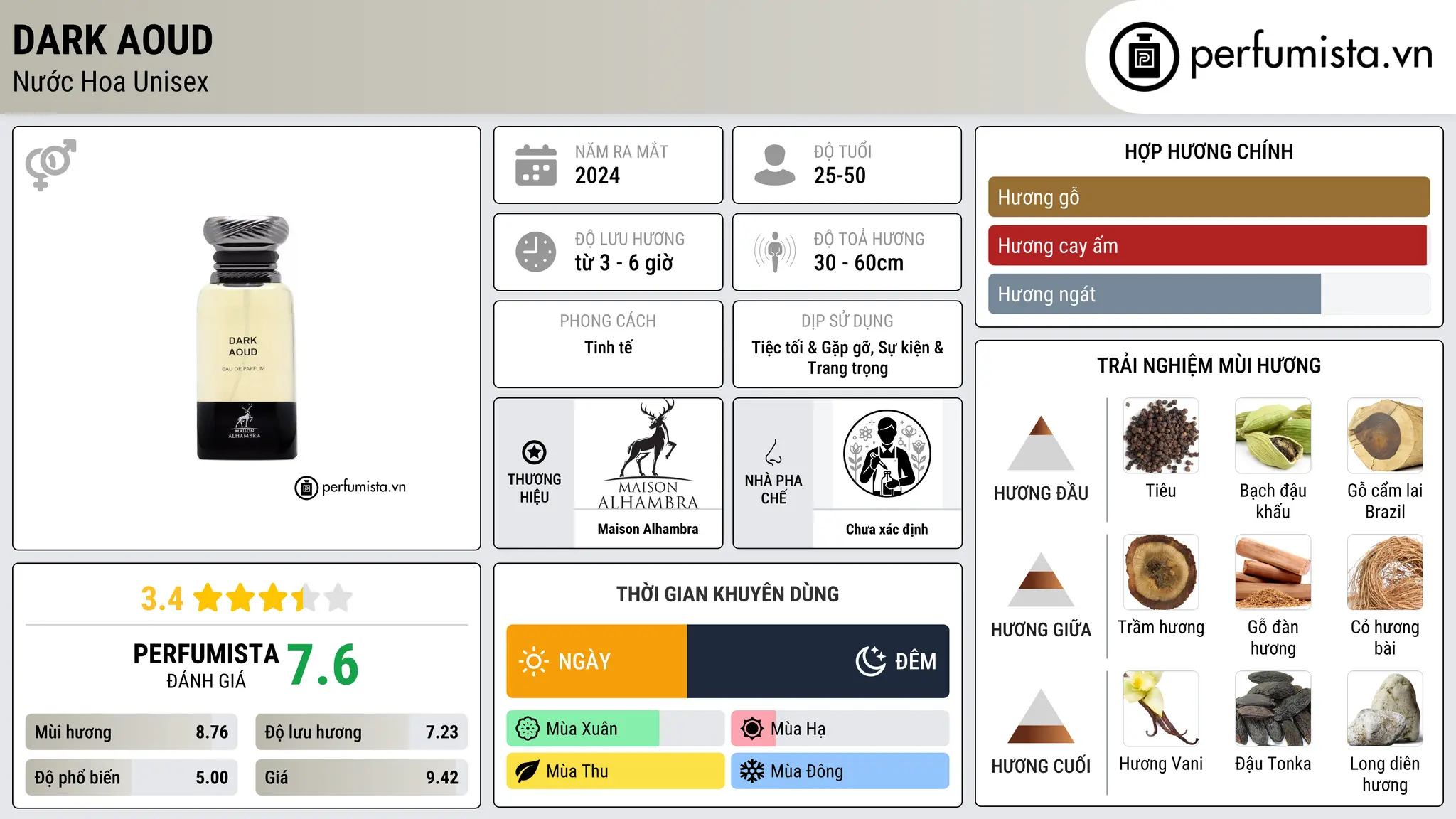Viewport: 1456px width, 819px height.
Task: Click the blue Mùa Đông season bar
Action: pos(840,771)
